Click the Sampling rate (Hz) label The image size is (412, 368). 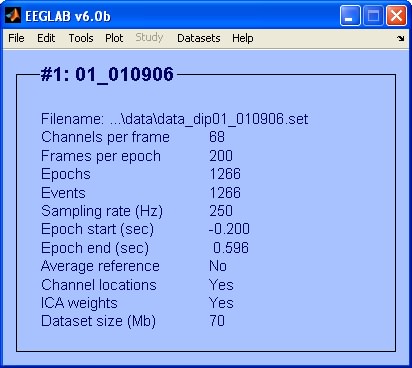102,211
